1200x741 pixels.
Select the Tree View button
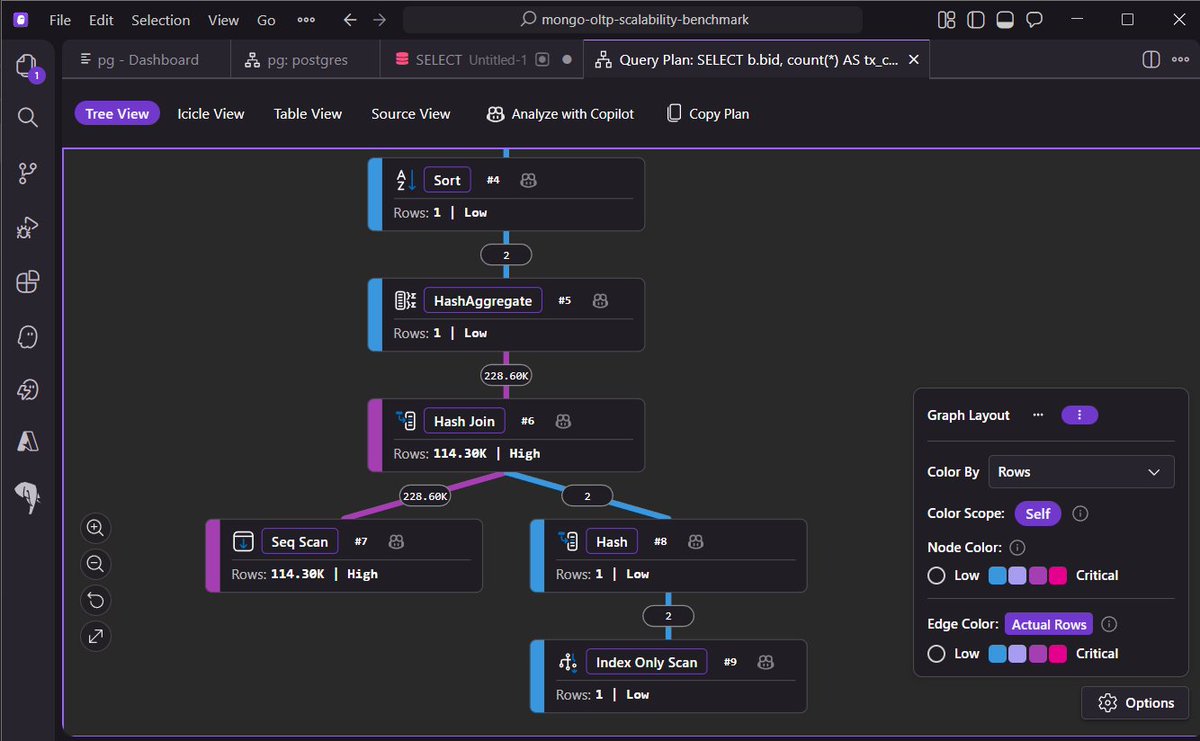[117, 114]
